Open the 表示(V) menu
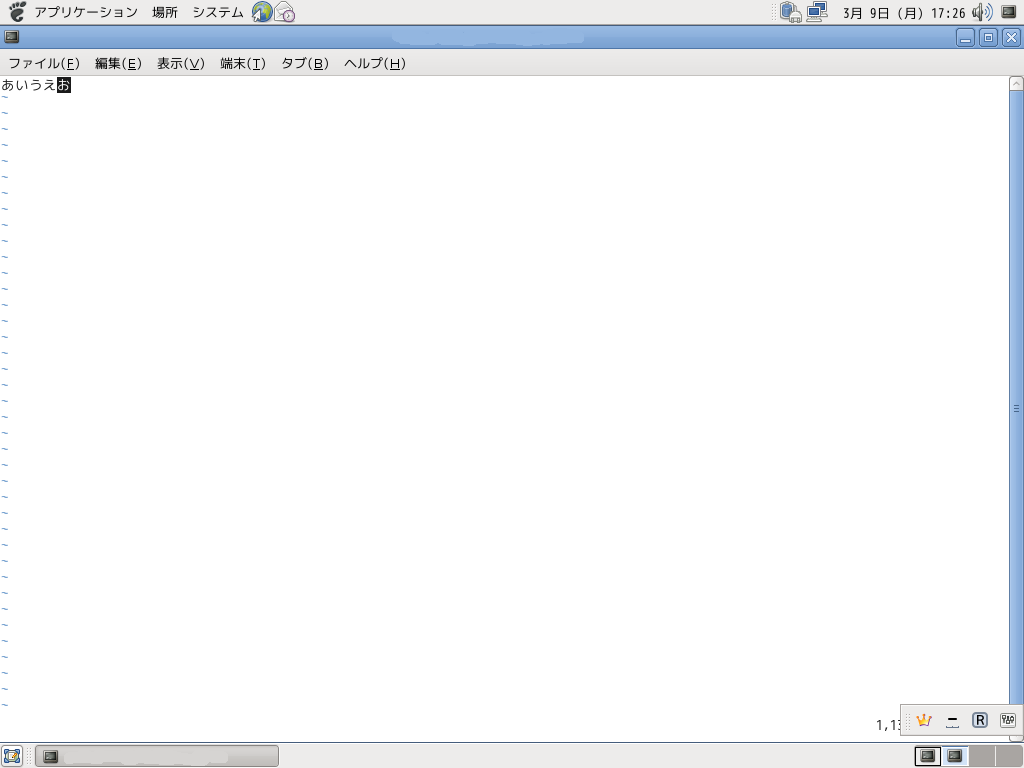This screenshot has width=1024, height=768. coord(180,63)
